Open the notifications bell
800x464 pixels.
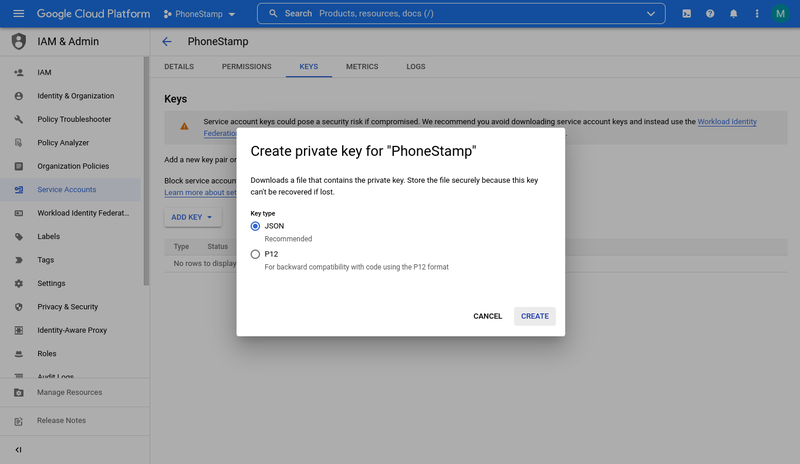(734, 14)
